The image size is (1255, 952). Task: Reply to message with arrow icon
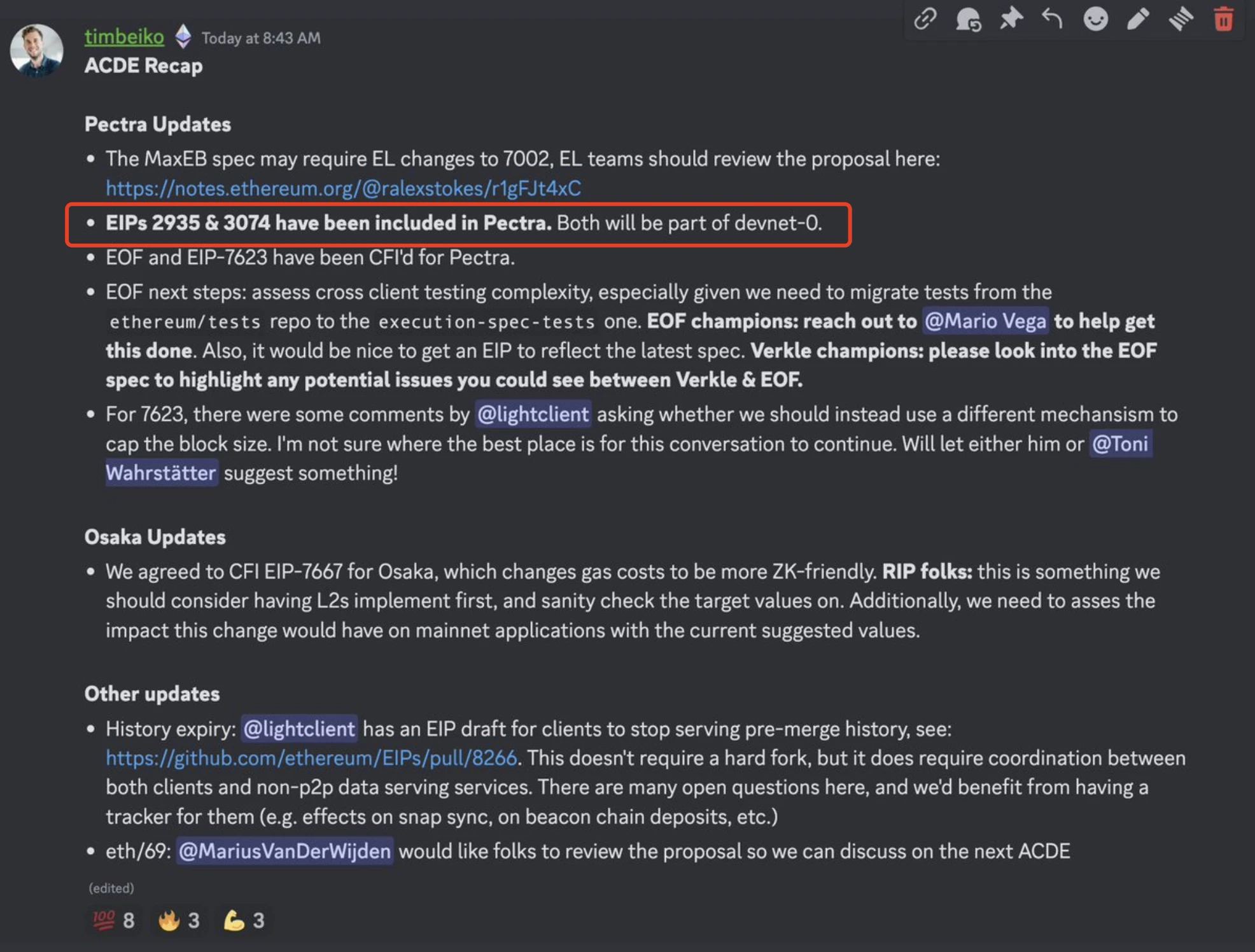(1052, 19)
